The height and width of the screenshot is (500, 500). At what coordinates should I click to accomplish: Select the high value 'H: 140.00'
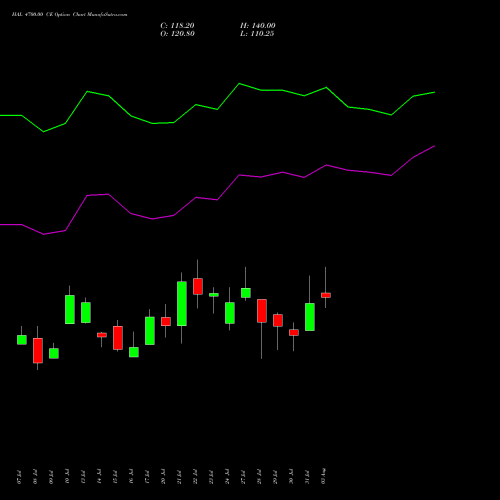coord(258,26)
